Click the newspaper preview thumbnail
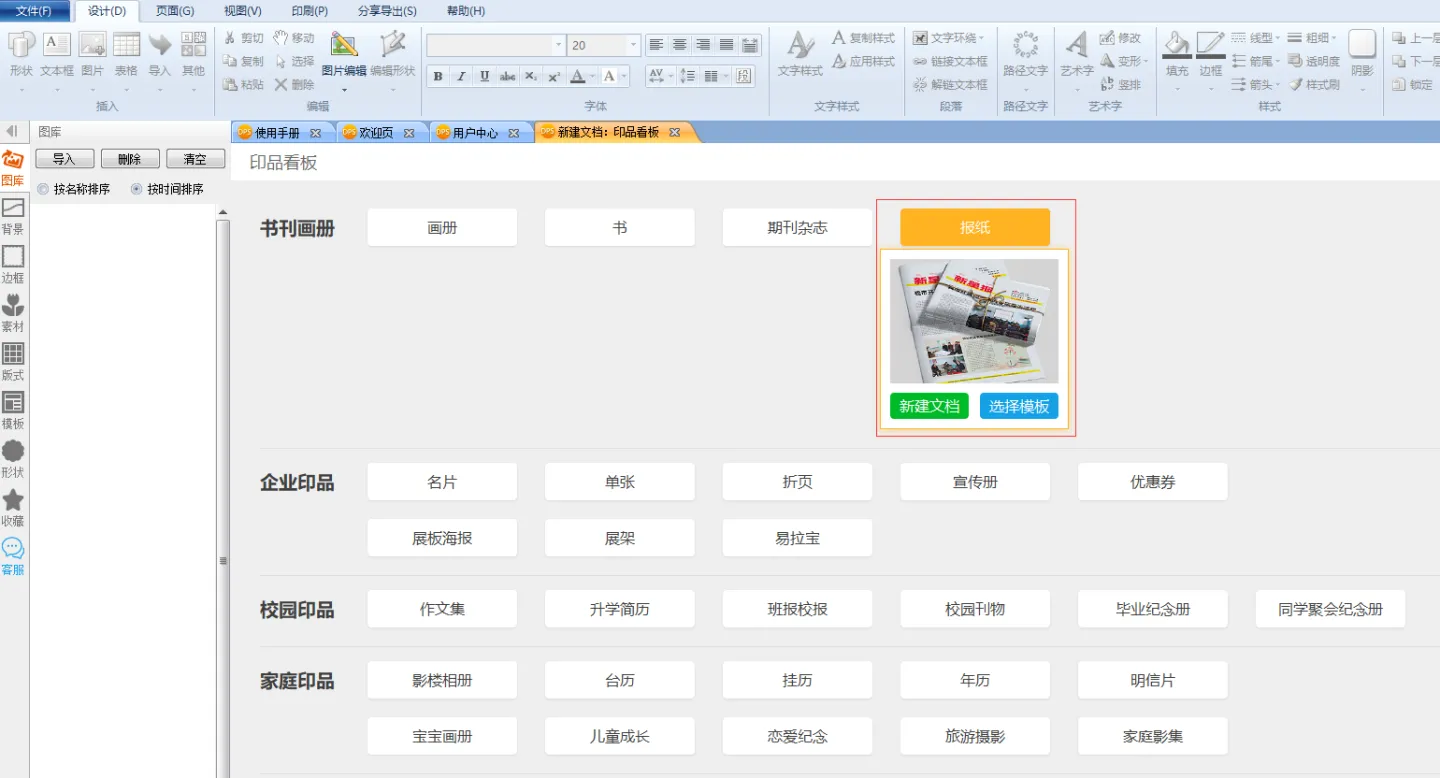The width and height of the screenshot is (1440, 778). [974, 321]
